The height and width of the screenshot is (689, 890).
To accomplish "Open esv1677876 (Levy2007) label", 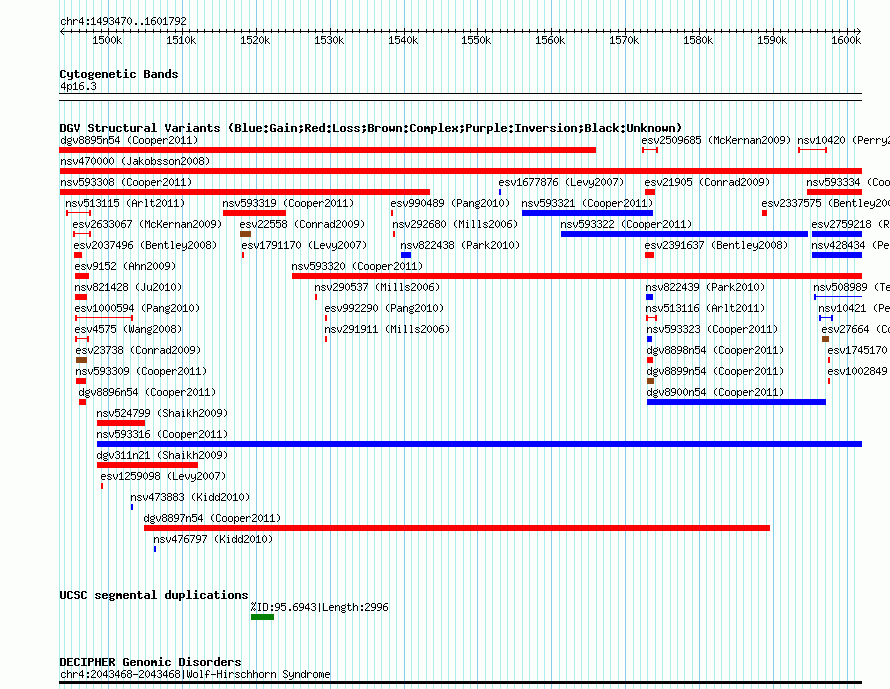I will [561, 182].
